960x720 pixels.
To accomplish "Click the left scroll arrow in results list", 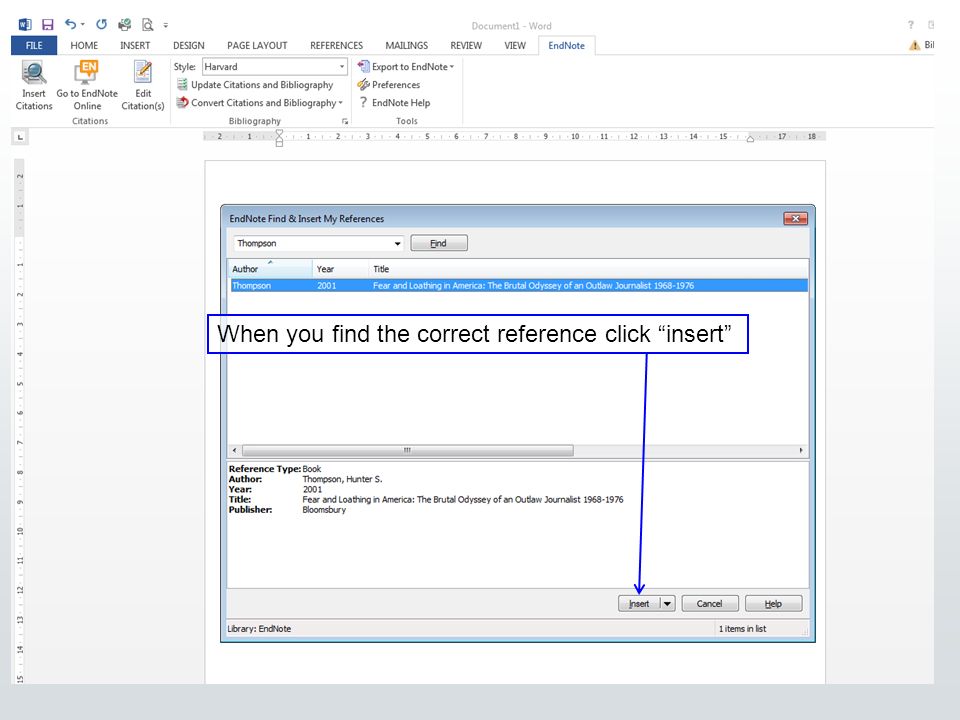I will tap(234, 450).
